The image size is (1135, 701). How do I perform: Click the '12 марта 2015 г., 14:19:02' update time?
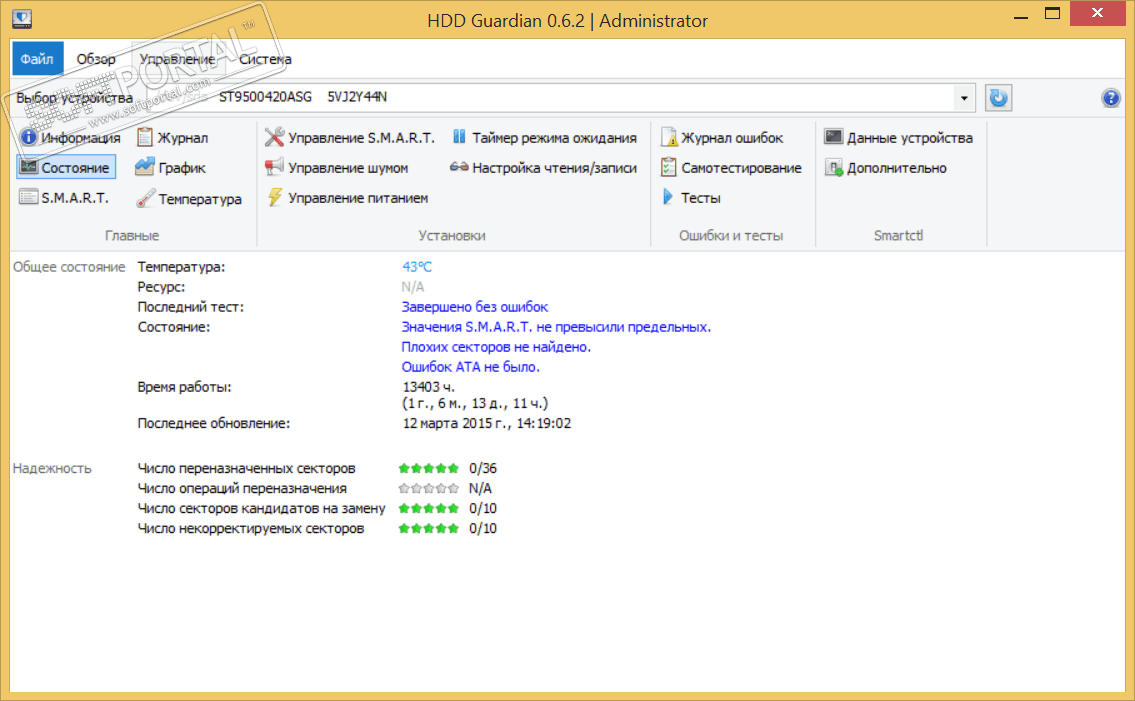point(486,423)
